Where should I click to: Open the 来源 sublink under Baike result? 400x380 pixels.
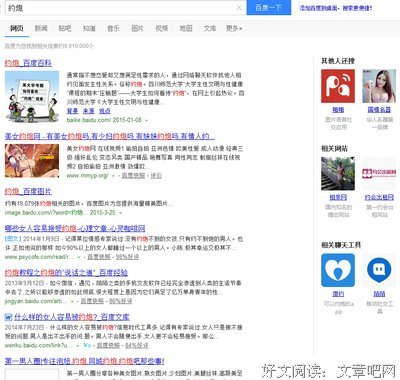(x=88, y=111)
